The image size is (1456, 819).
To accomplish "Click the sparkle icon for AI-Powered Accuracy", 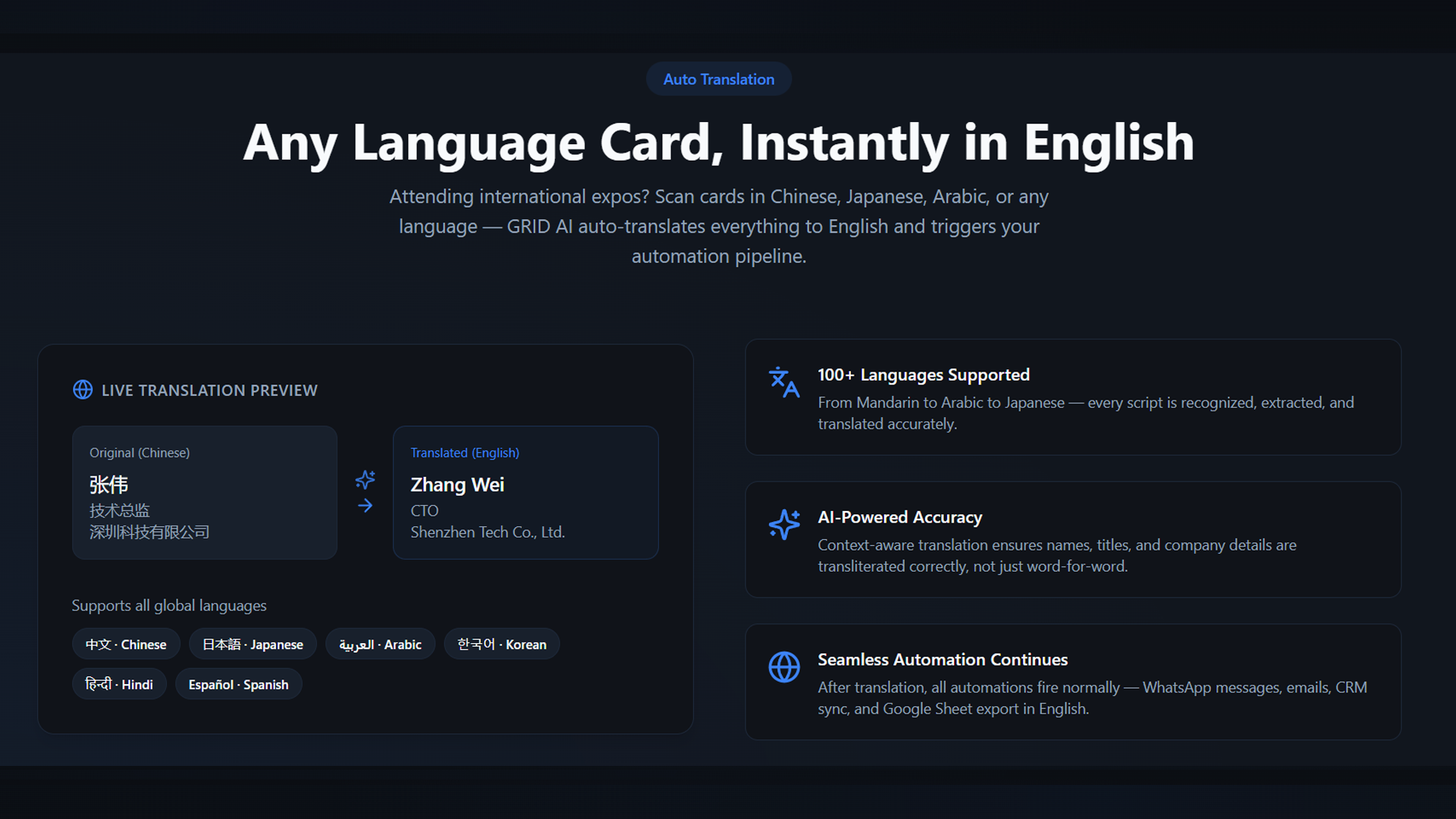I will point(783,524).
